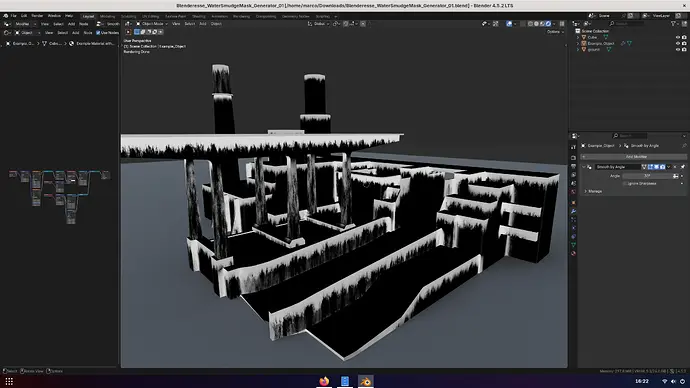This screenshot has width=690, height=388.
Task: Open the Files app in taskbar
Action: tap(345, 381)
